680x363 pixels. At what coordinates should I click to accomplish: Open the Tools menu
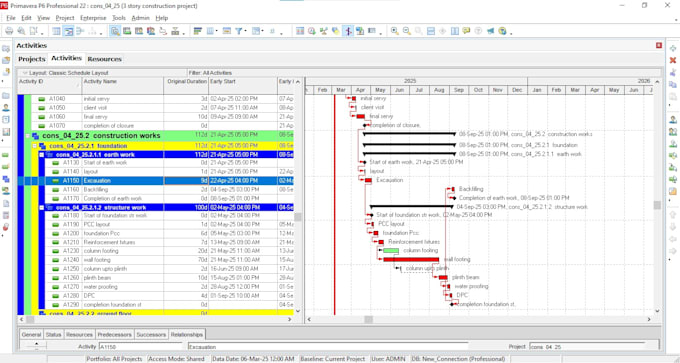(x=118, y=18)
